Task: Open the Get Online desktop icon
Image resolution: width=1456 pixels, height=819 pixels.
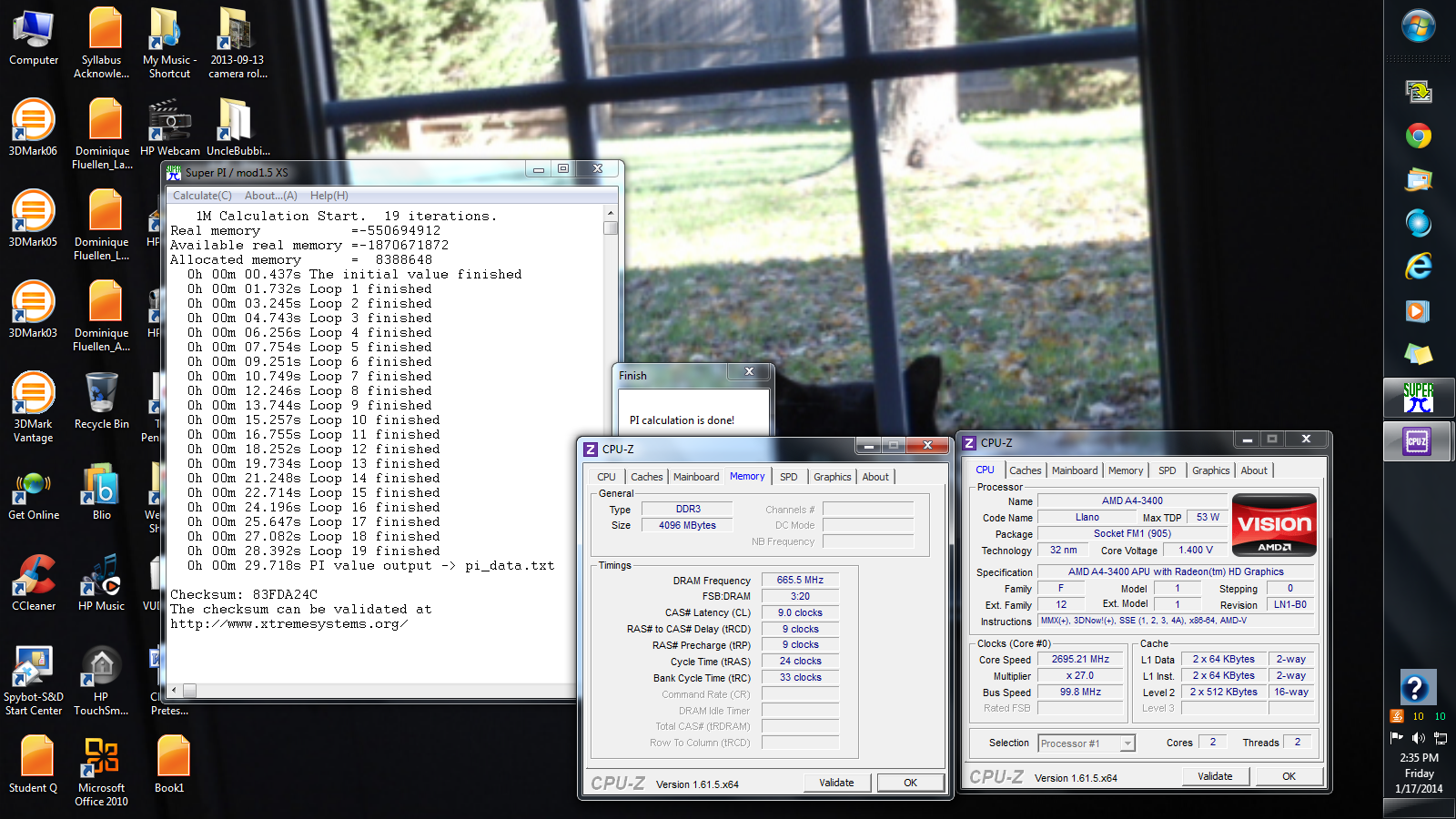Action: (34, 491)
